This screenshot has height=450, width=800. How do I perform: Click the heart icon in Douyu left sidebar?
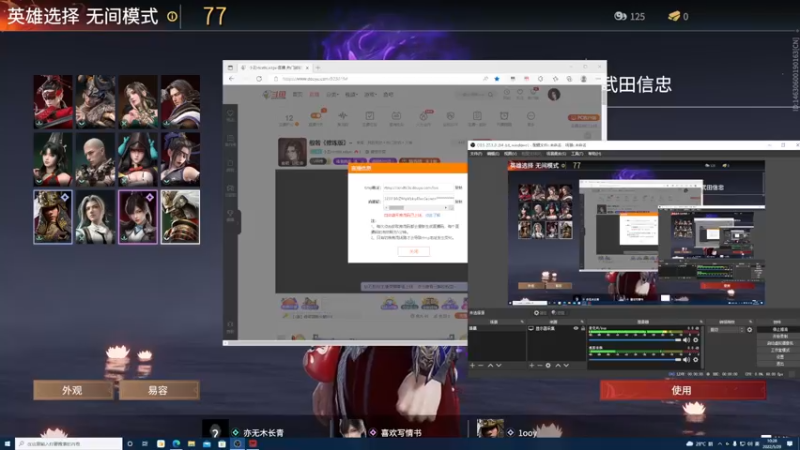point(230,114)
